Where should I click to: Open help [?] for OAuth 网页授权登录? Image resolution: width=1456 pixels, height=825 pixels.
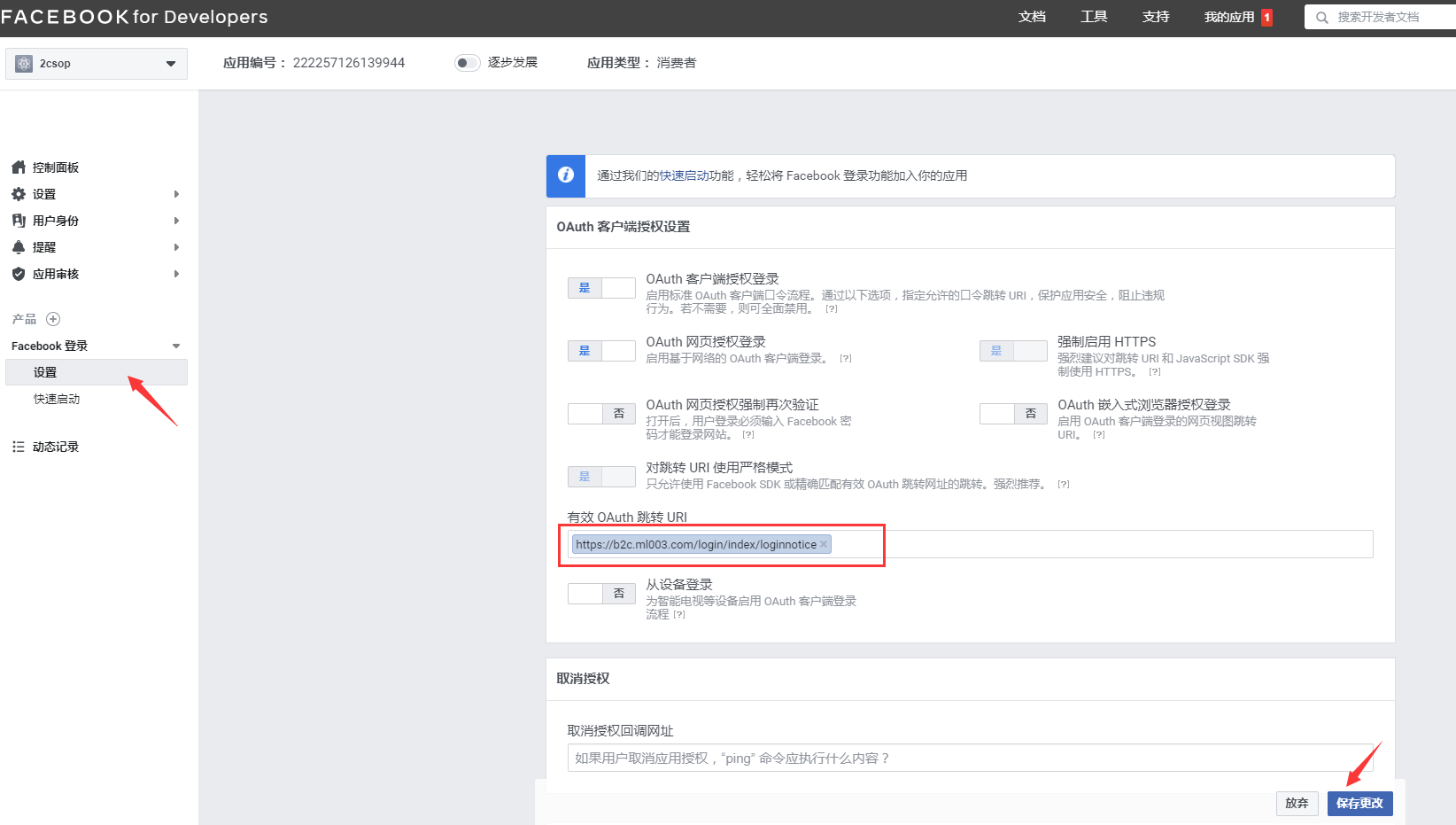tap(846, 359)
